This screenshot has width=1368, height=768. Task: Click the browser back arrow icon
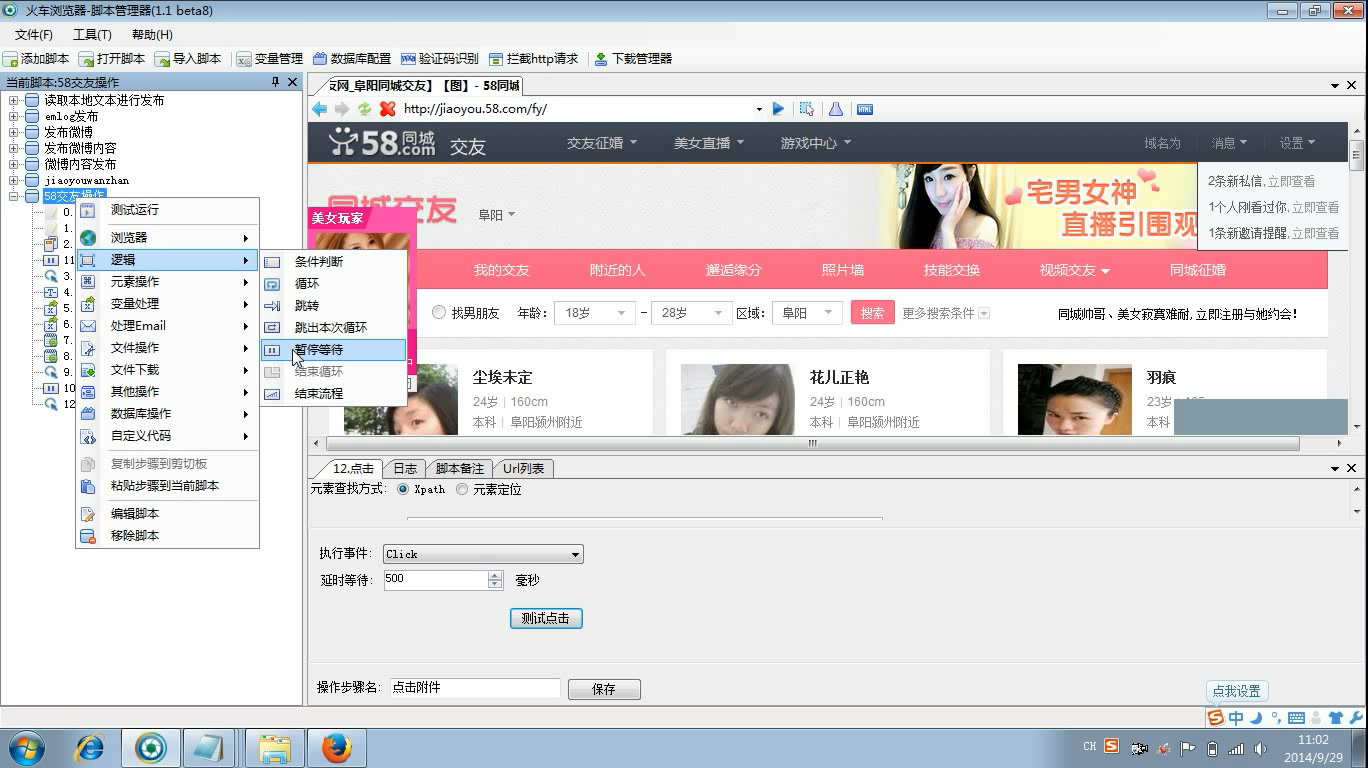(320, 109)
